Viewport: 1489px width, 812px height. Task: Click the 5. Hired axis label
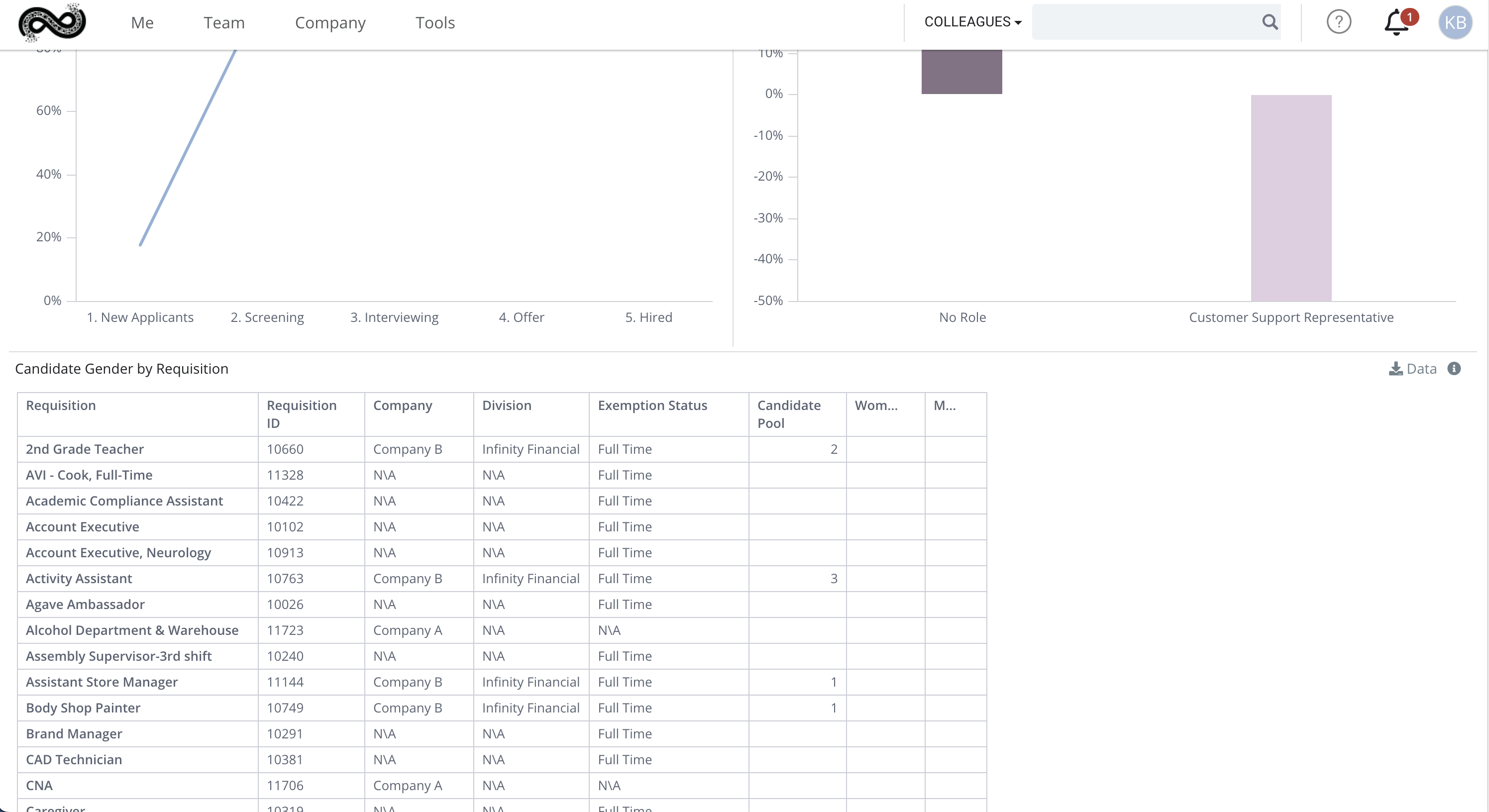(x=648, y=317)
